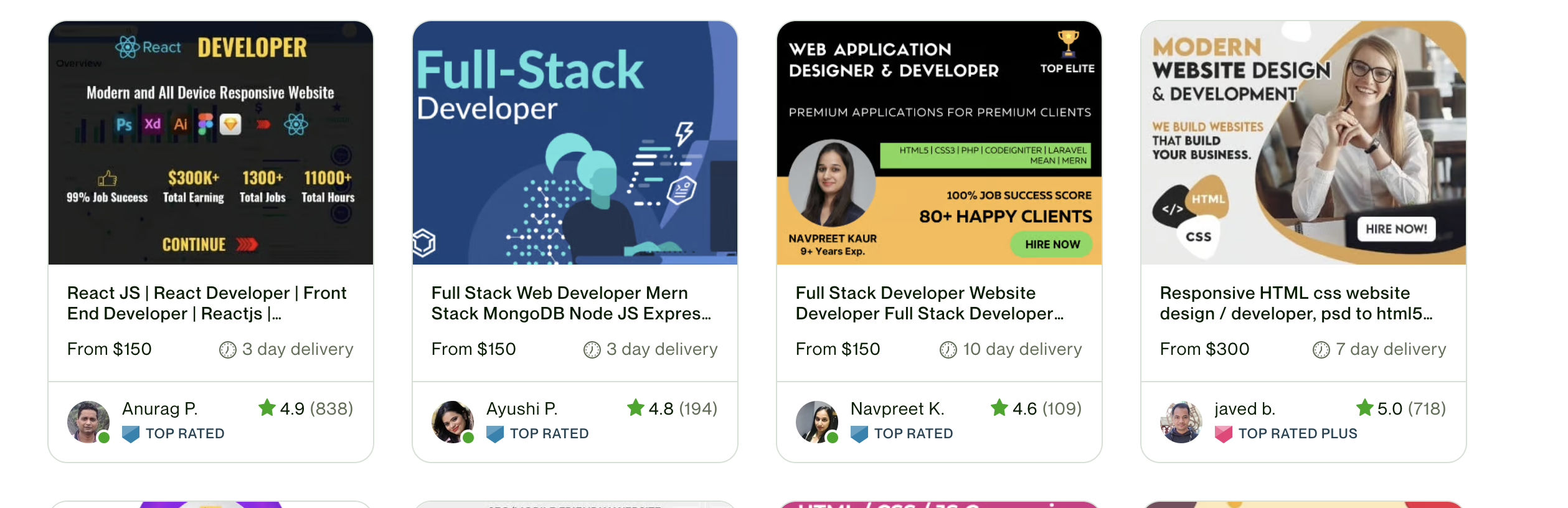Open Navpreet K. freelancer name
Screen dimensions: 1568x508
click(897, 409)
